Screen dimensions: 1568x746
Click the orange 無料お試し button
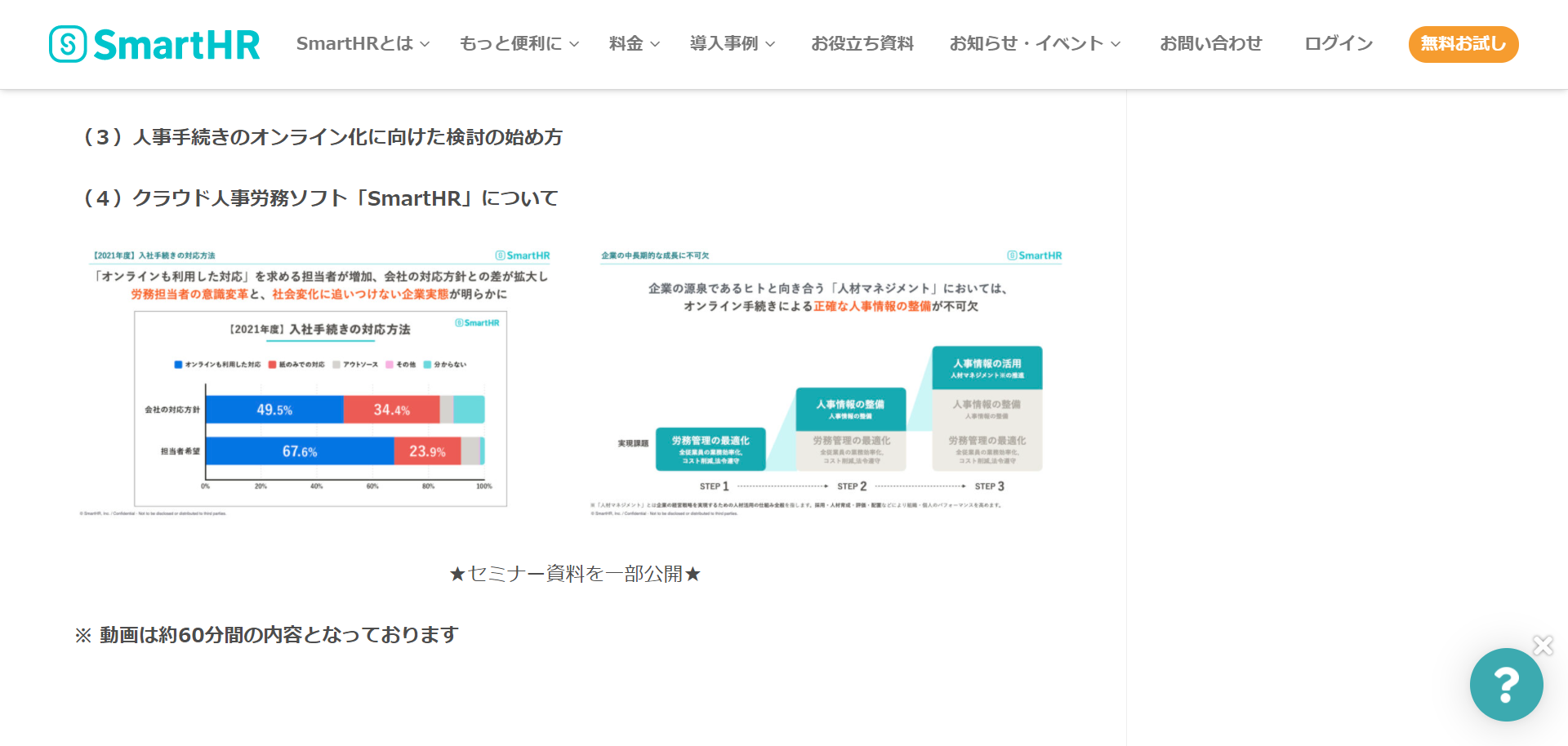point(1463,44)
